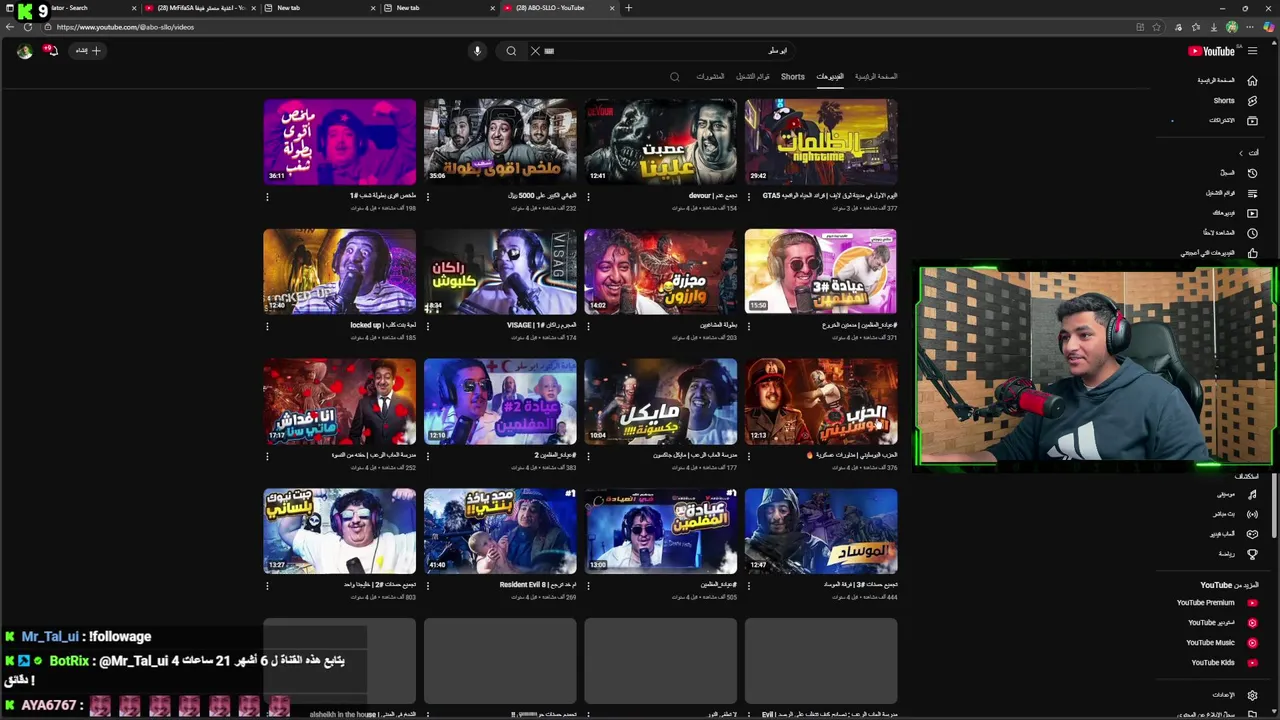
Task: Open the VISAGE video thumbnail
Action: point(500,272)
